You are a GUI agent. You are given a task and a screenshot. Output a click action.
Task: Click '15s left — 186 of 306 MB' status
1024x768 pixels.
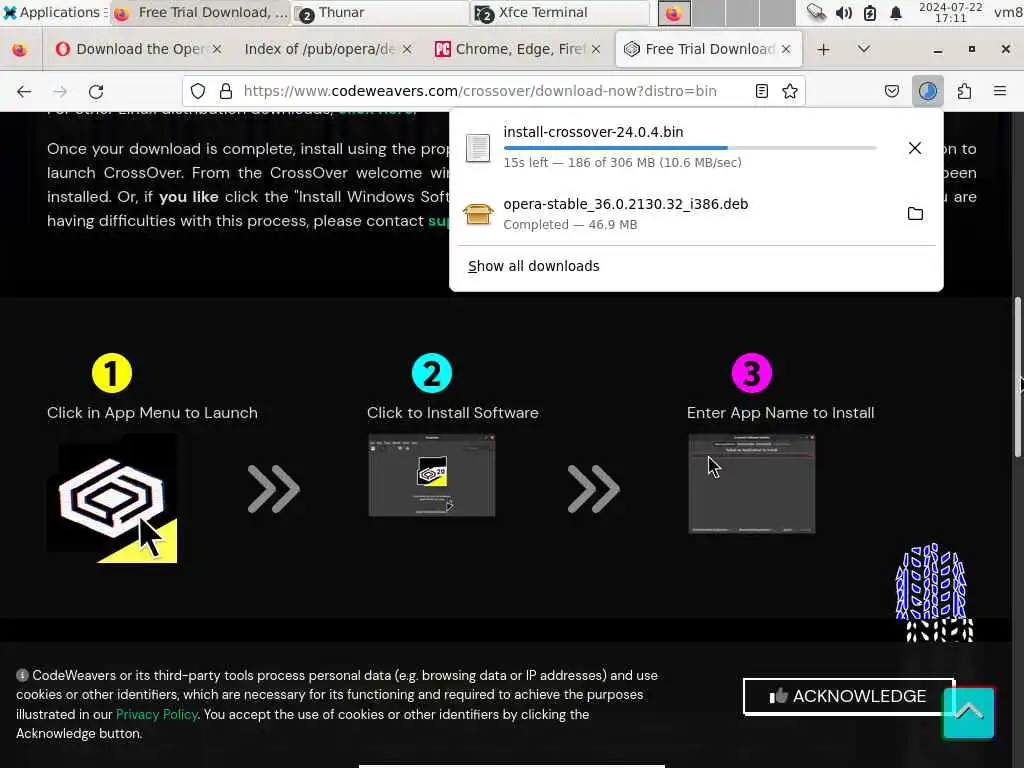tap(622, 163)
